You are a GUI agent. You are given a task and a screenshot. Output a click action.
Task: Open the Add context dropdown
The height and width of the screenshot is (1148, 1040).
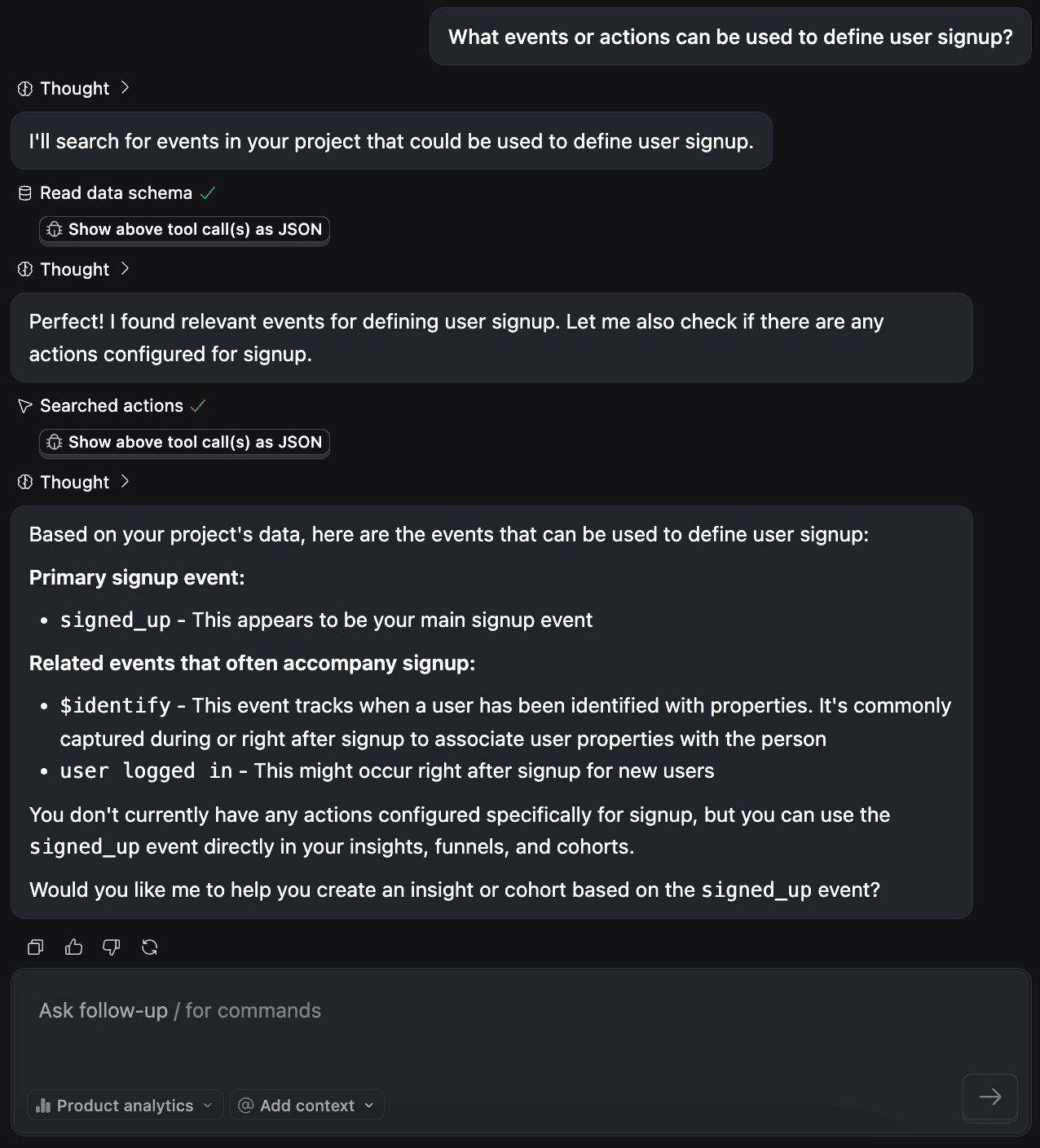(x=306, y=1105)
